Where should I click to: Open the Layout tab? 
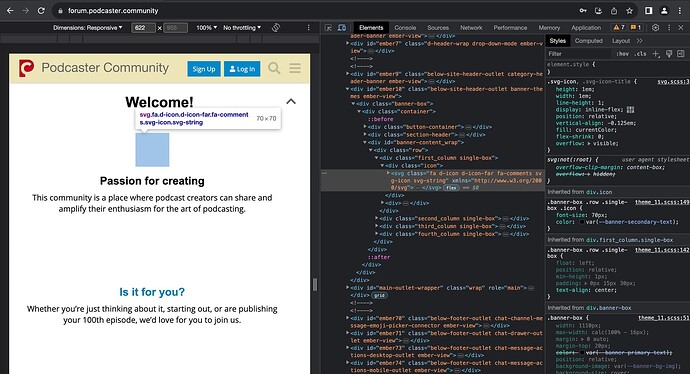621,40
